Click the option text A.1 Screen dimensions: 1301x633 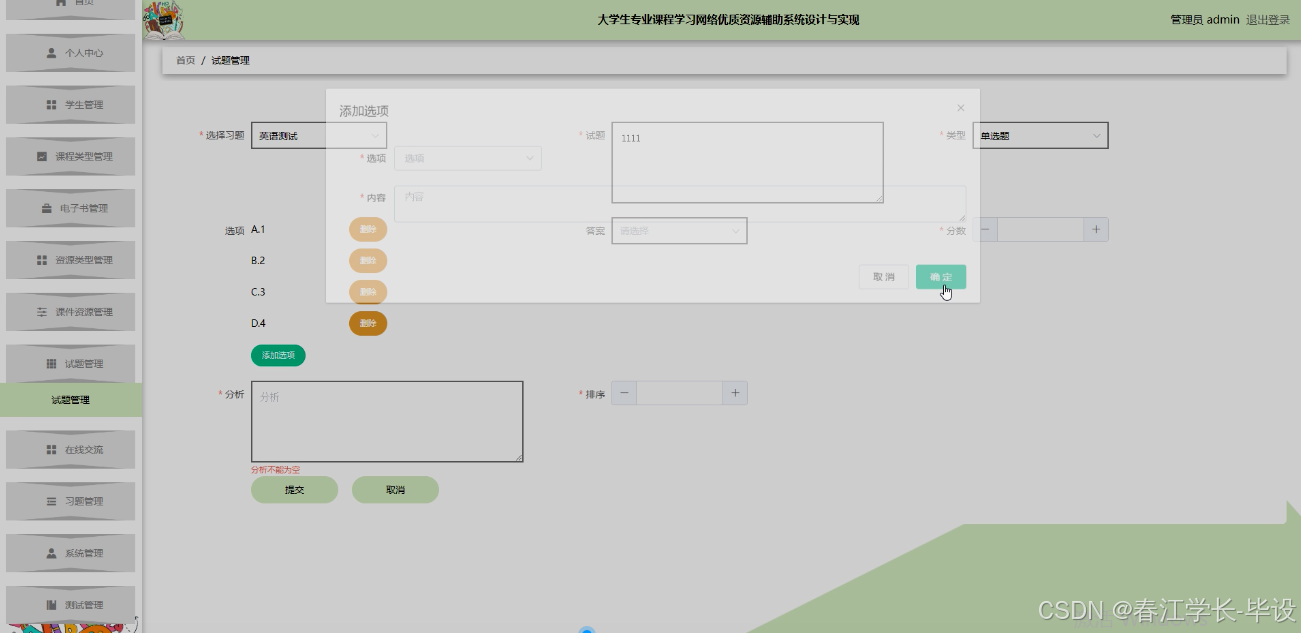coord(258,230)
